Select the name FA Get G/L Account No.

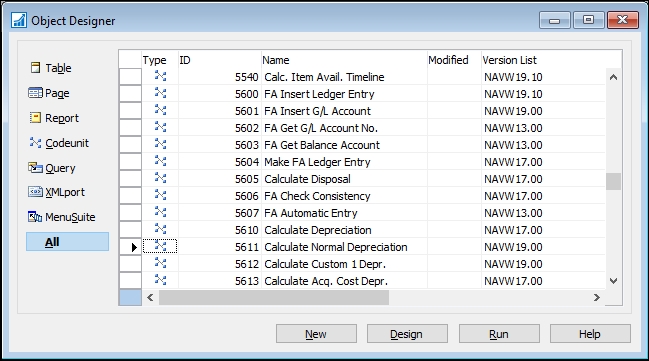[321, 128]
